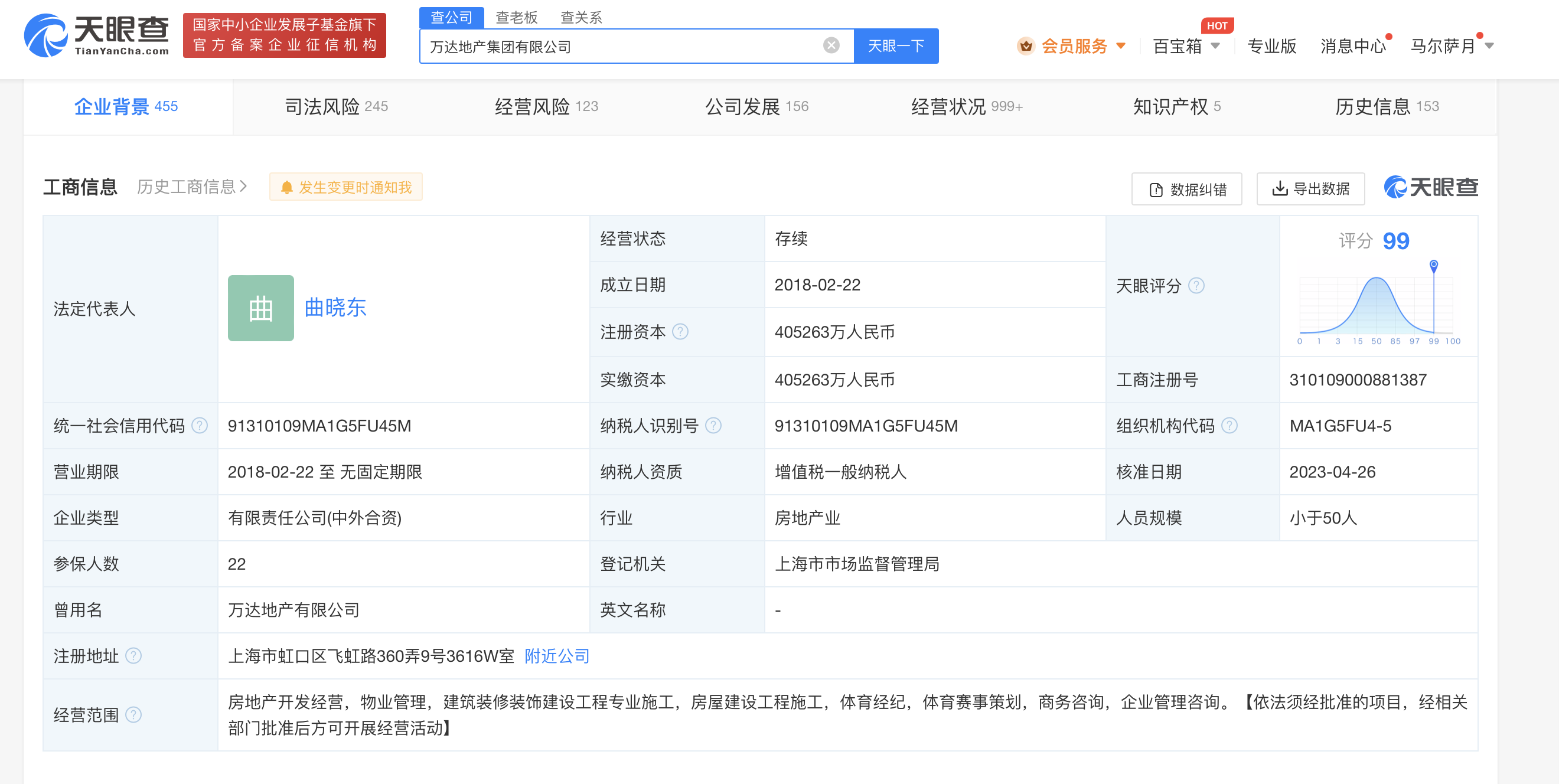Click the help icon beside 组织机构代码
Screen dimensions: 1559x784
(1229, 426)
